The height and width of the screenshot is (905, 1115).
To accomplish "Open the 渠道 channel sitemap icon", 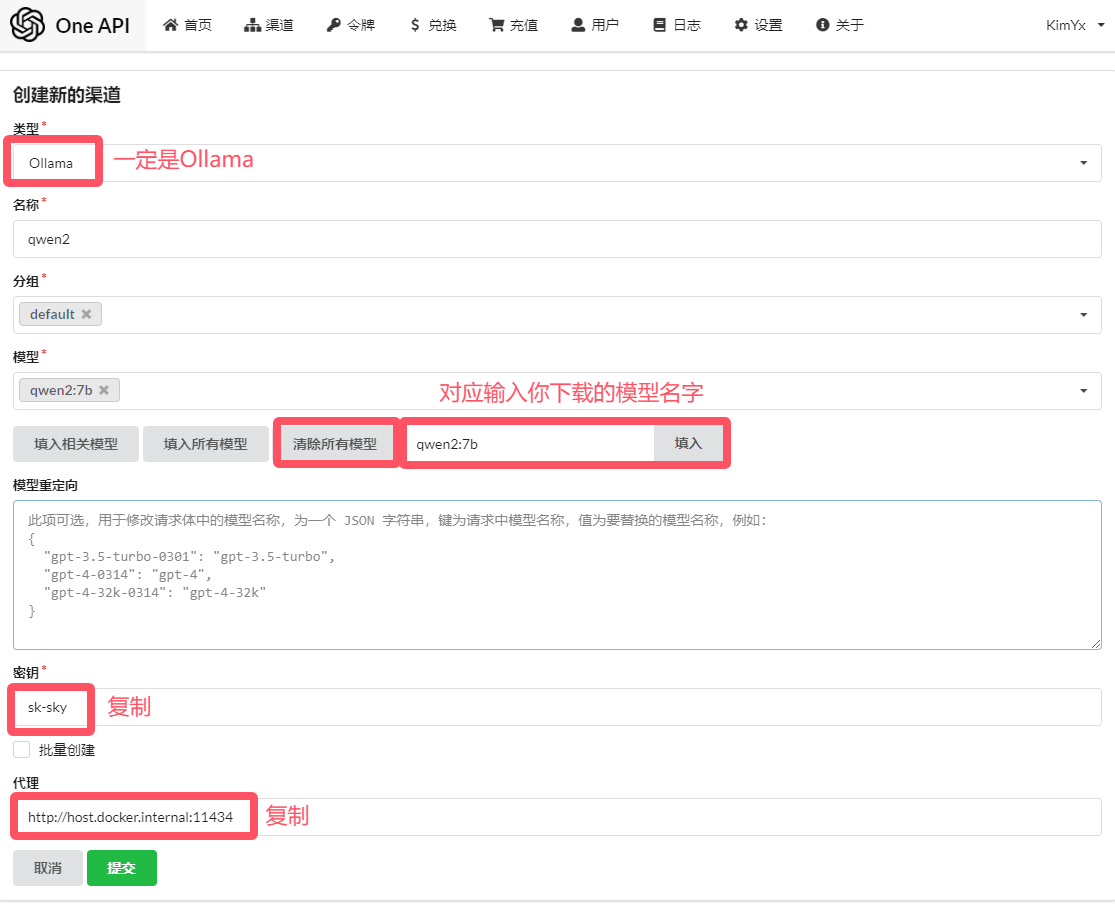I will [x=252, y=25].
